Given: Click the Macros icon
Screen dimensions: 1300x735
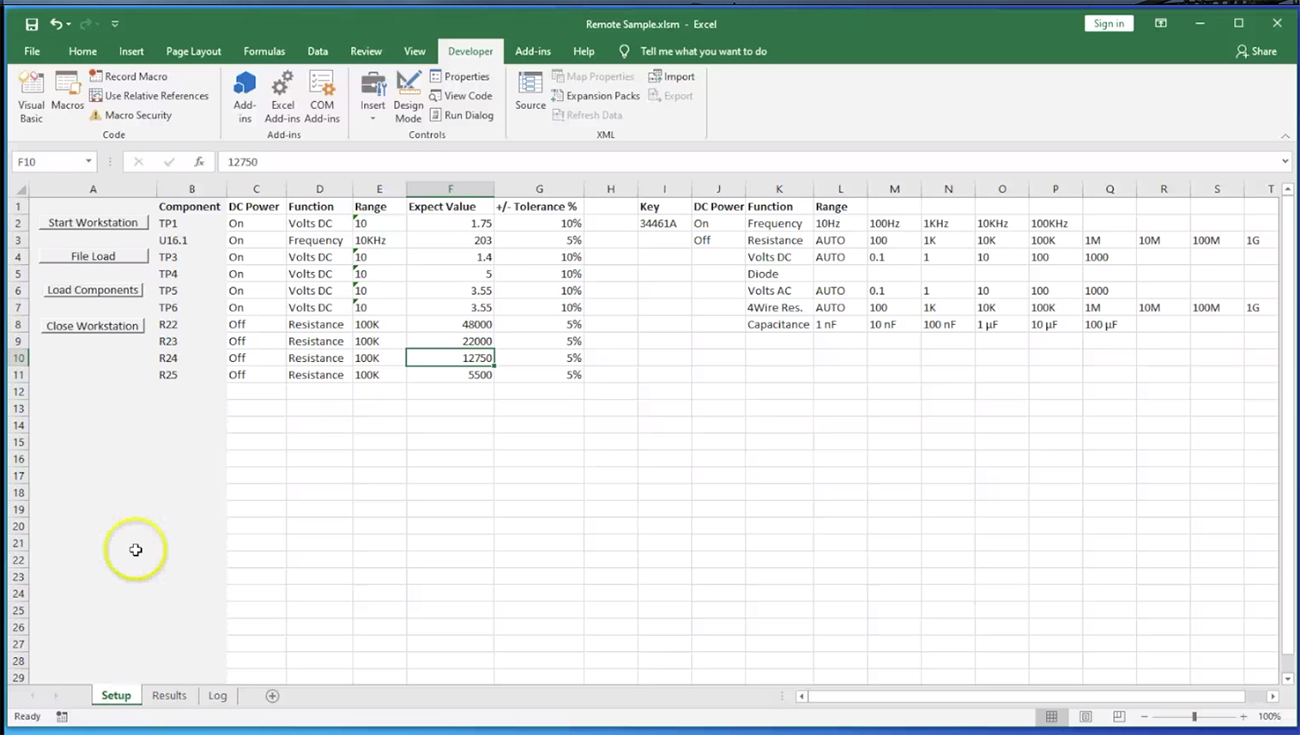Looking at the screenshot, I should (67, 90).
